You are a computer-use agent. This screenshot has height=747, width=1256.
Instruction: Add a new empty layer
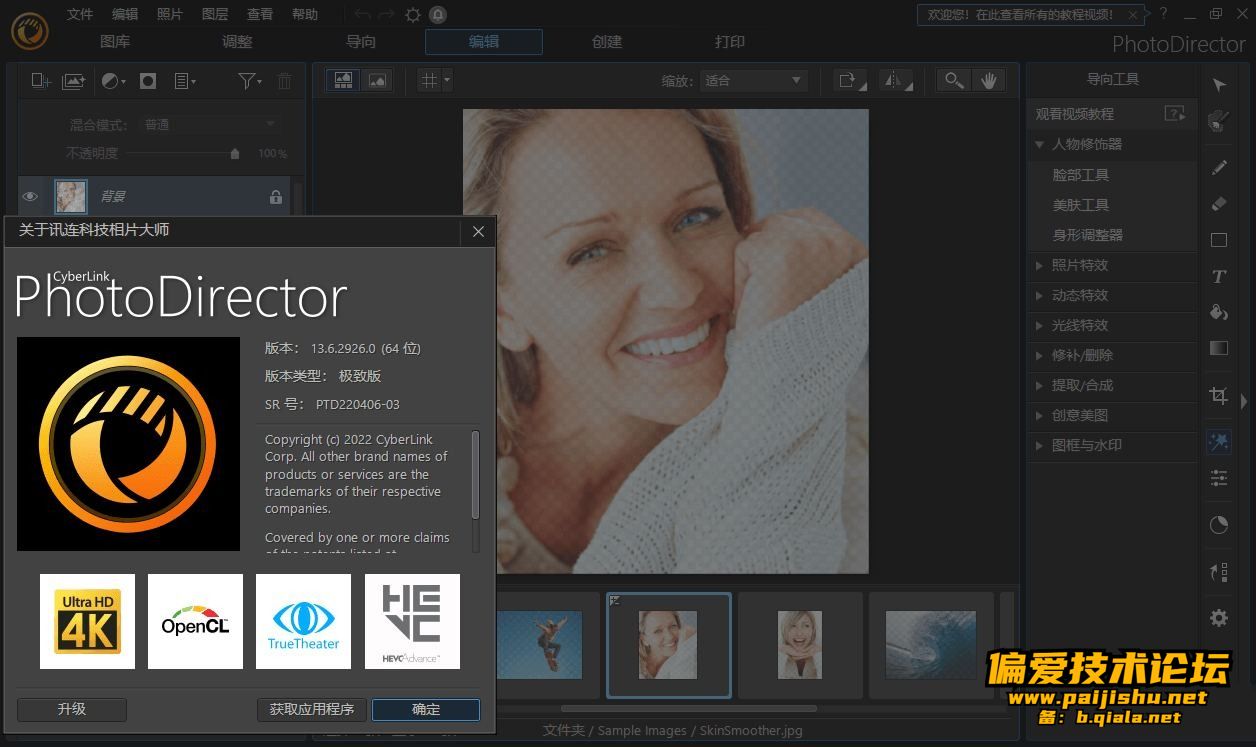click(x=41, y=81)
